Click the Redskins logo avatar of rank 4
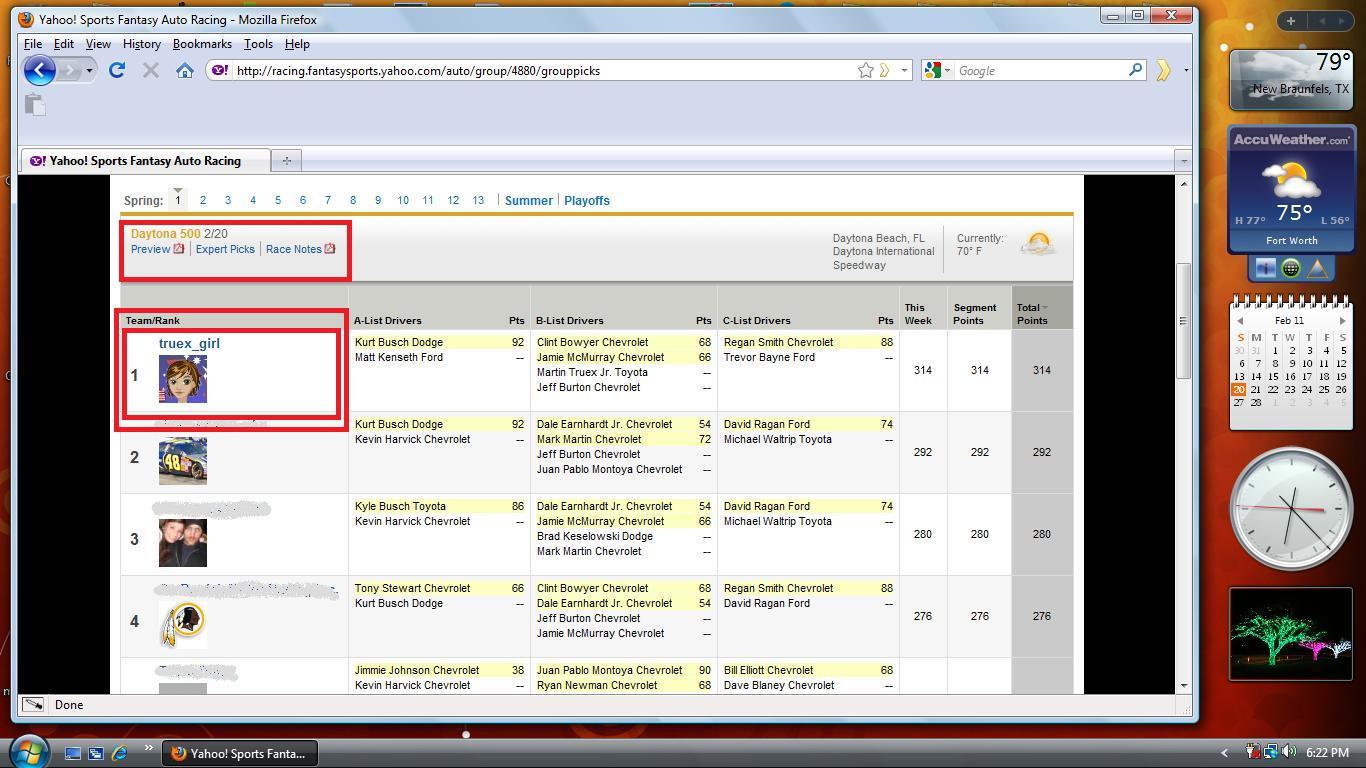Screen dimensions: 1366x768 coord(183,625)
